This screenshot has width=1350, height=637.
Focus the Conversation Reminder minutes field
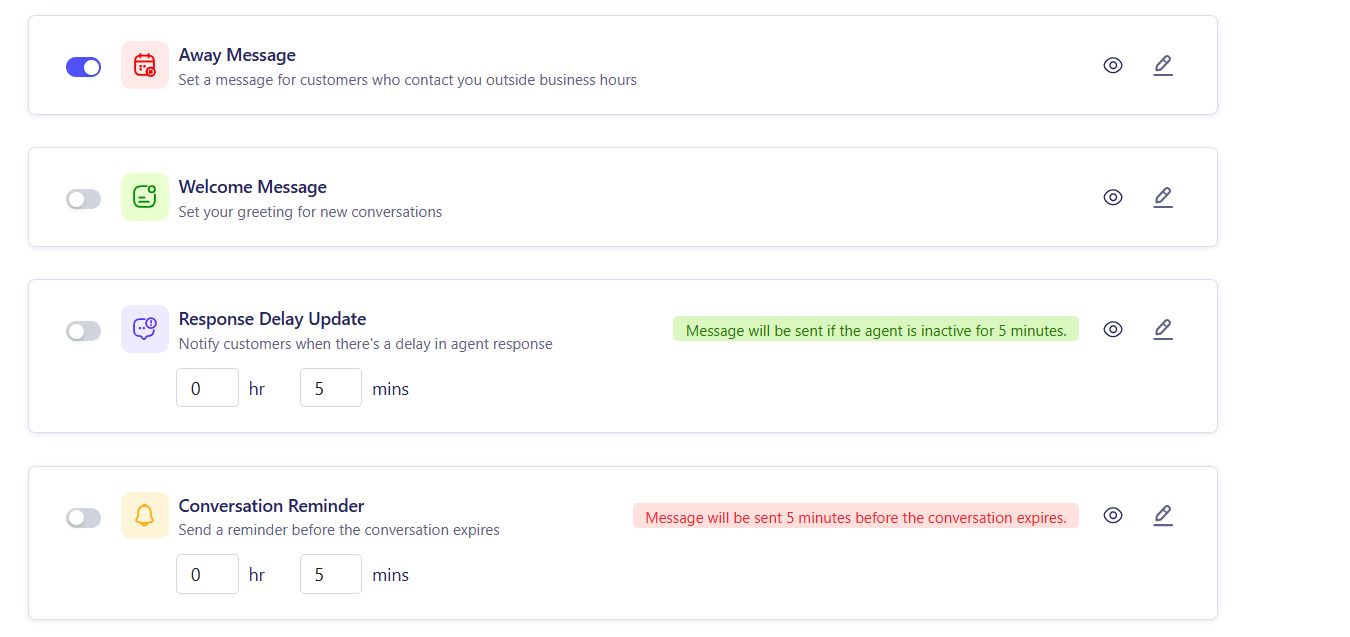pyautogui.click(x=330, y=575)
